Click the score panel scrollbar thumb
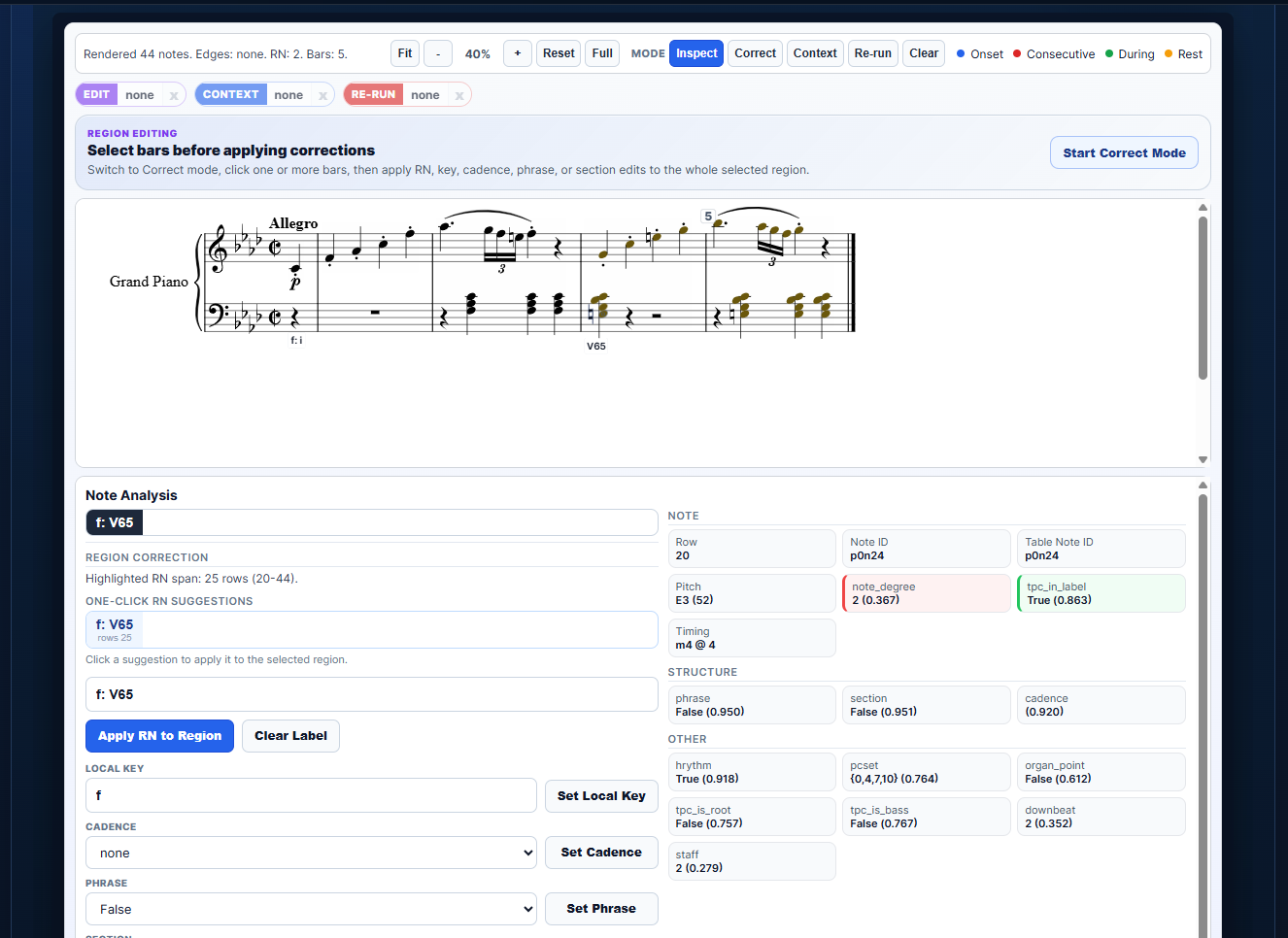Screen dimensions: 1288x938 pos(1203,297)
